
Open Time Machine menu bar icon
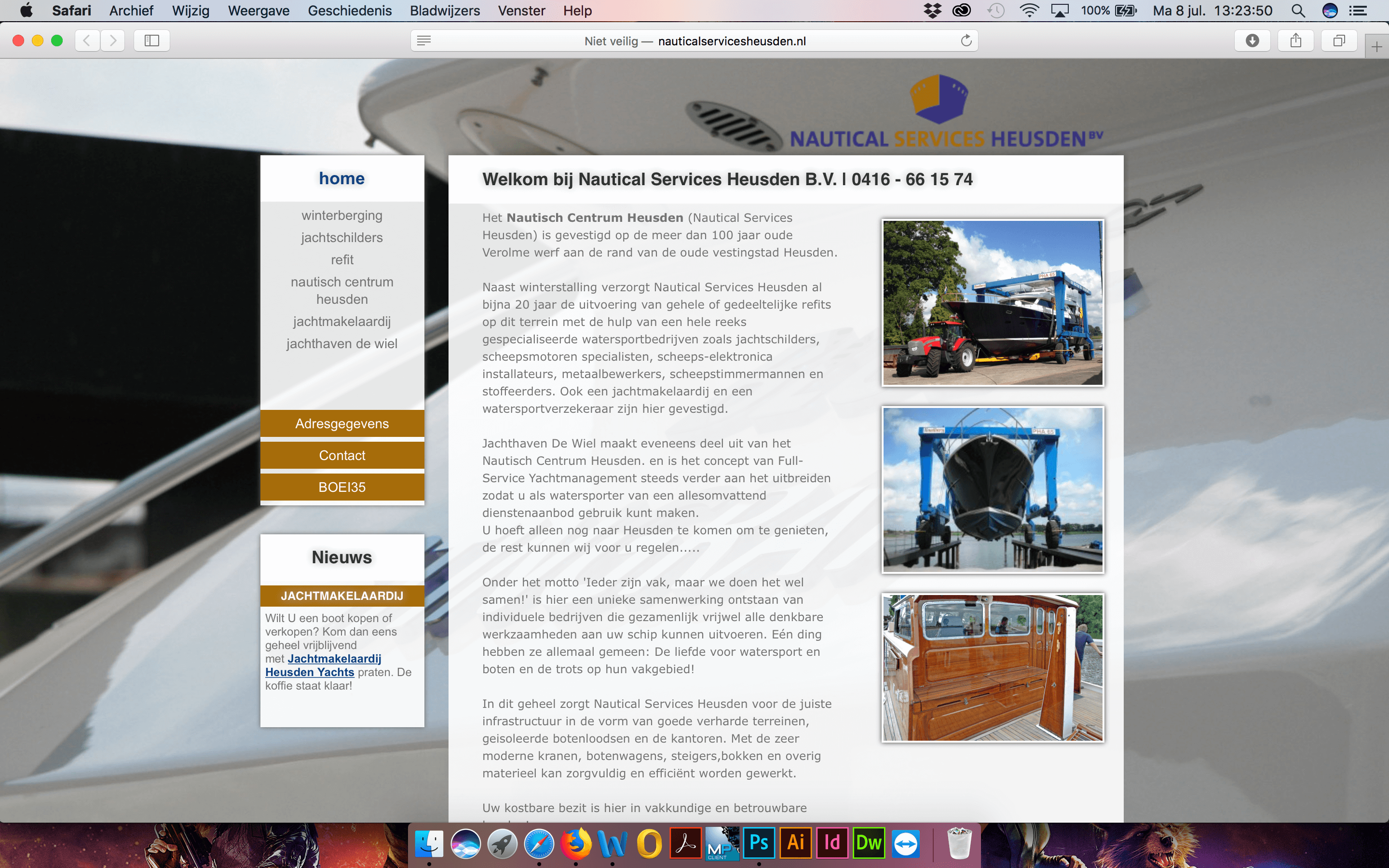996,10
